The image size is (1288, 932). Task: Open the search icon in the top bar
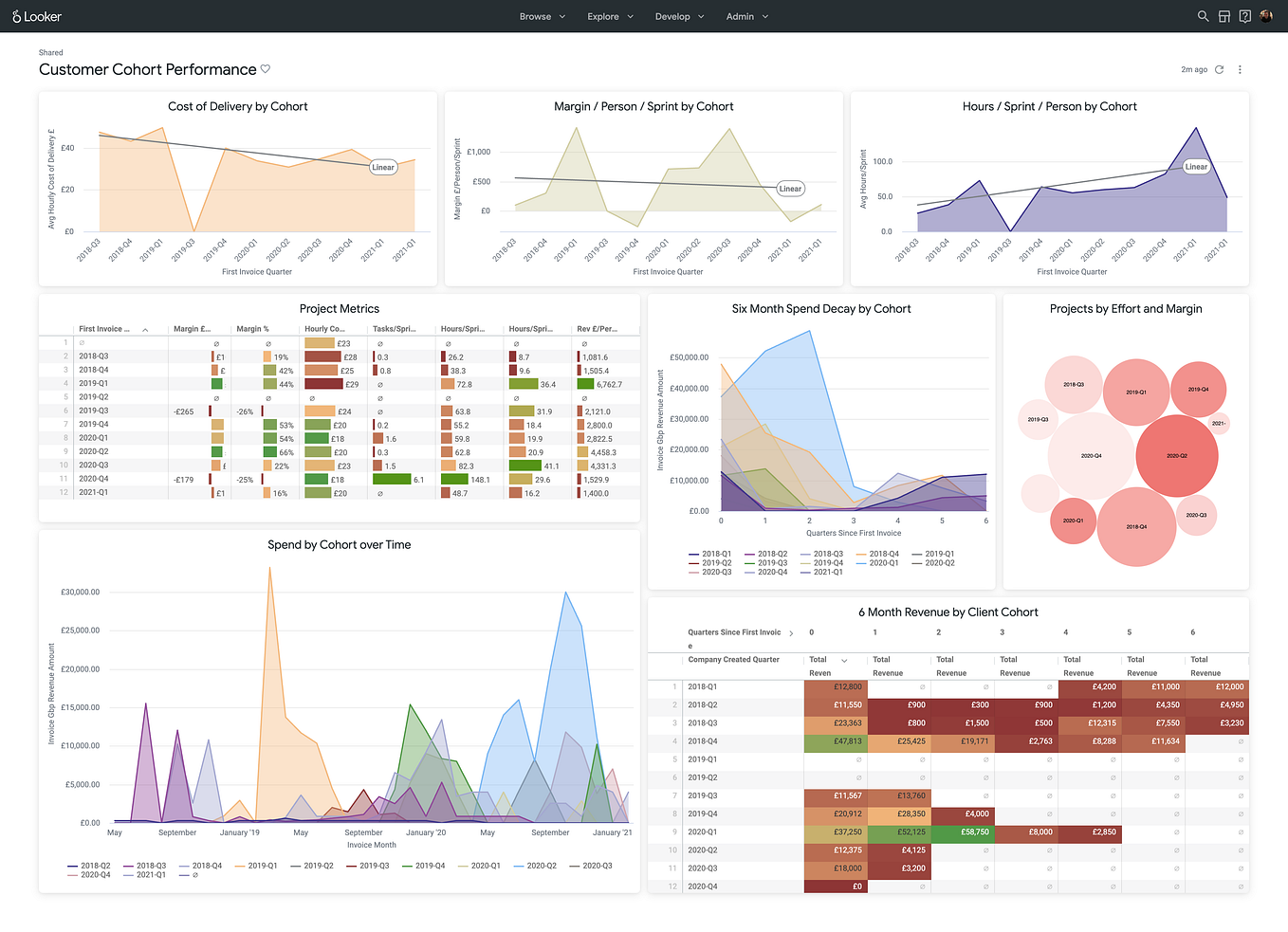pyautogui.click(x=1202, y=16)
